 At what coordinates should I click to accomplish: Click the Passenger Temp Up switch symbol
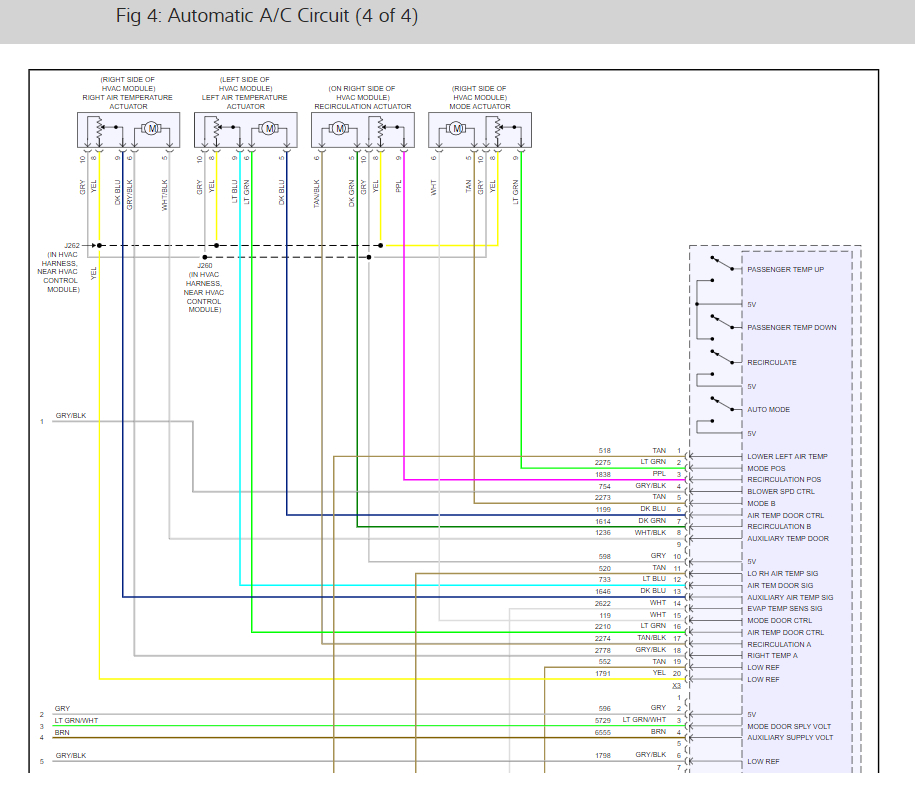(722, 264)
